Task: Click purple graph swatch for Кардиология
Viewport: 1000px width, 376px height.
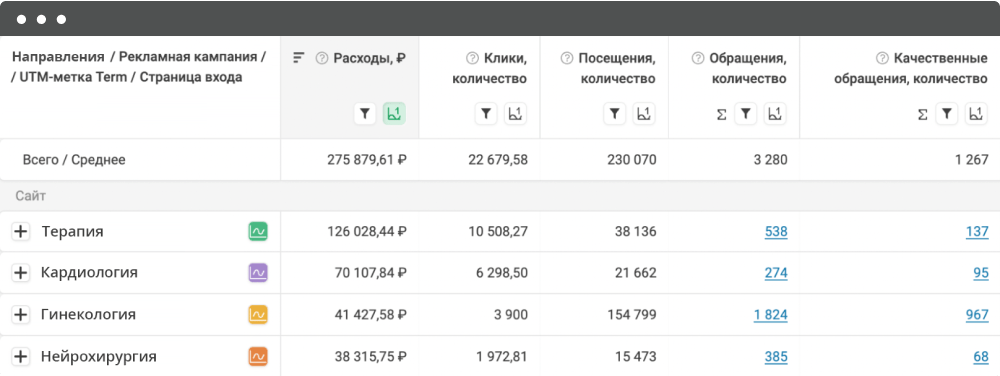Action: pos(258,273)
